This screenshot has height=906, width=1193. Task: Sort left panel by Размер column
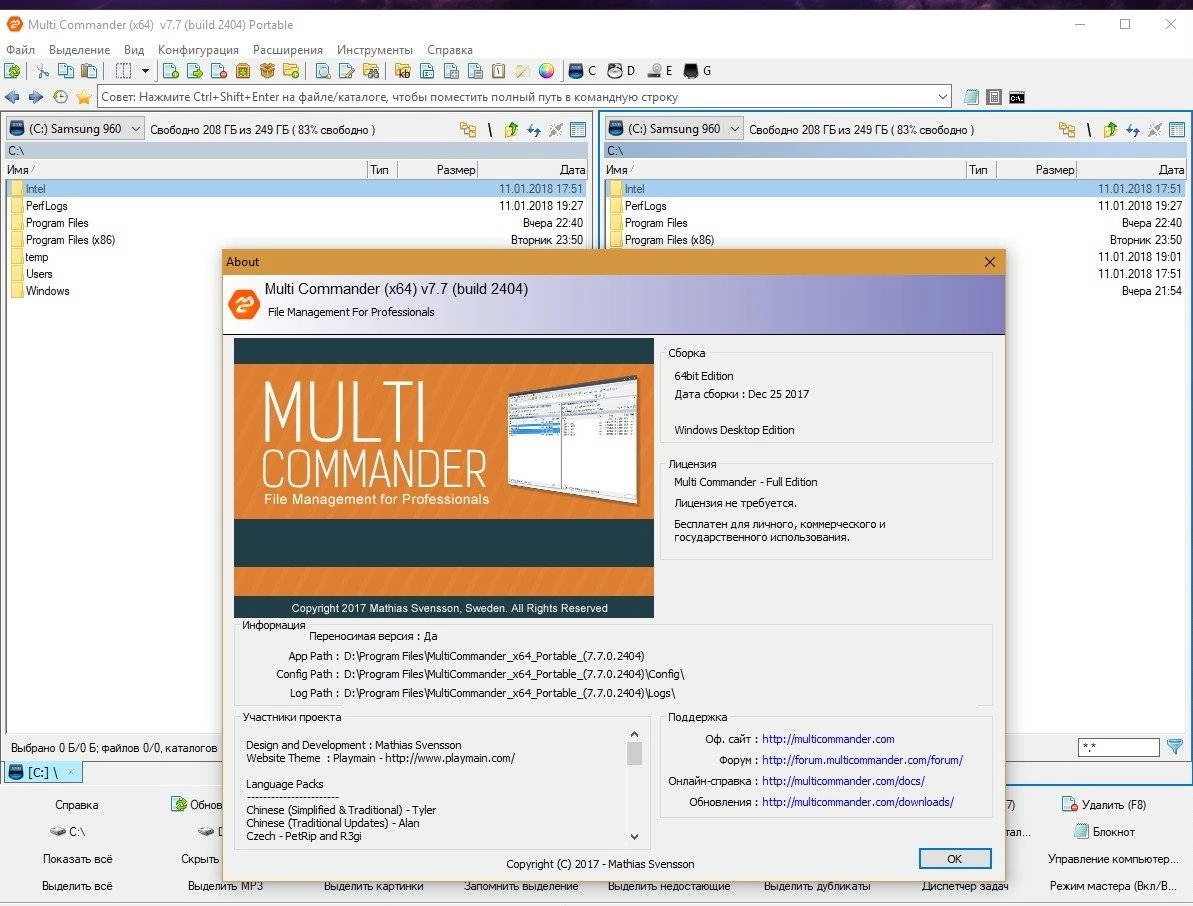click(437, 170)
